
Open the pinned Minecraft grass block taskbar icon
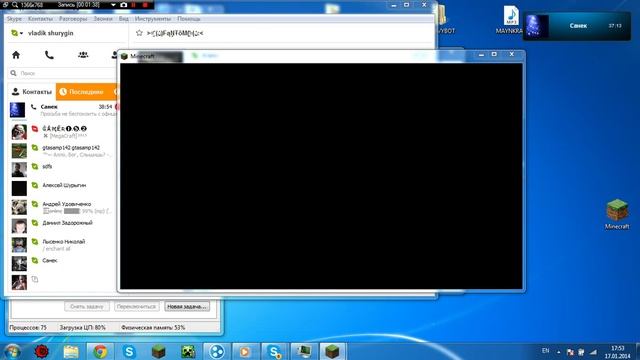159,351
